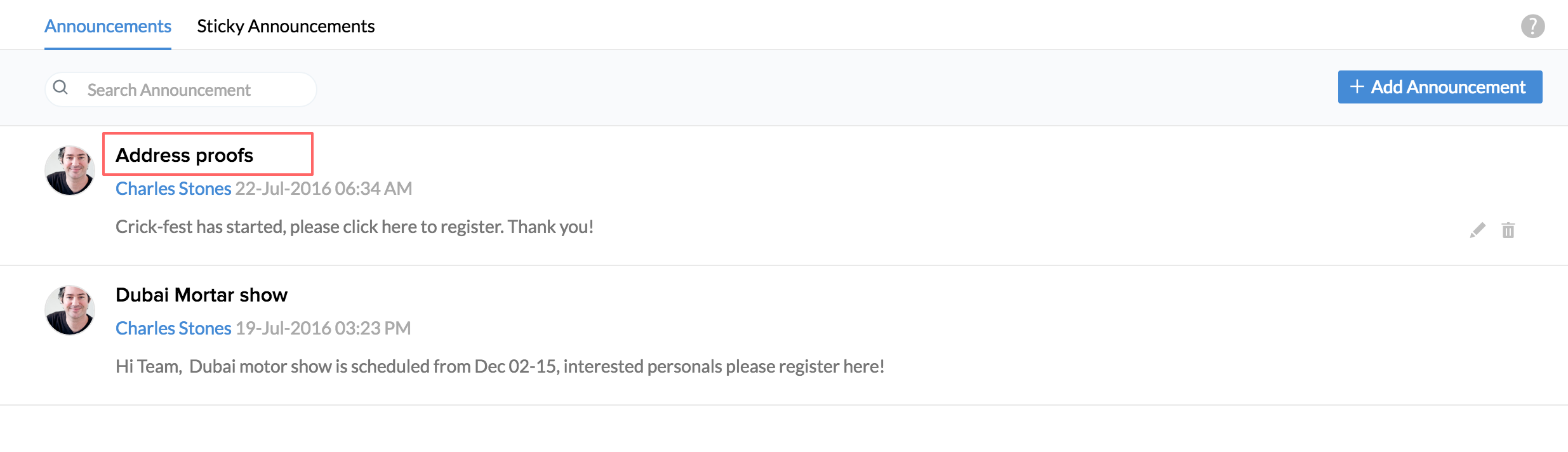The image size is (1568, 452).
Task: Click Charles Stones under Dubai Mortar show
Action: coord(173,328)
